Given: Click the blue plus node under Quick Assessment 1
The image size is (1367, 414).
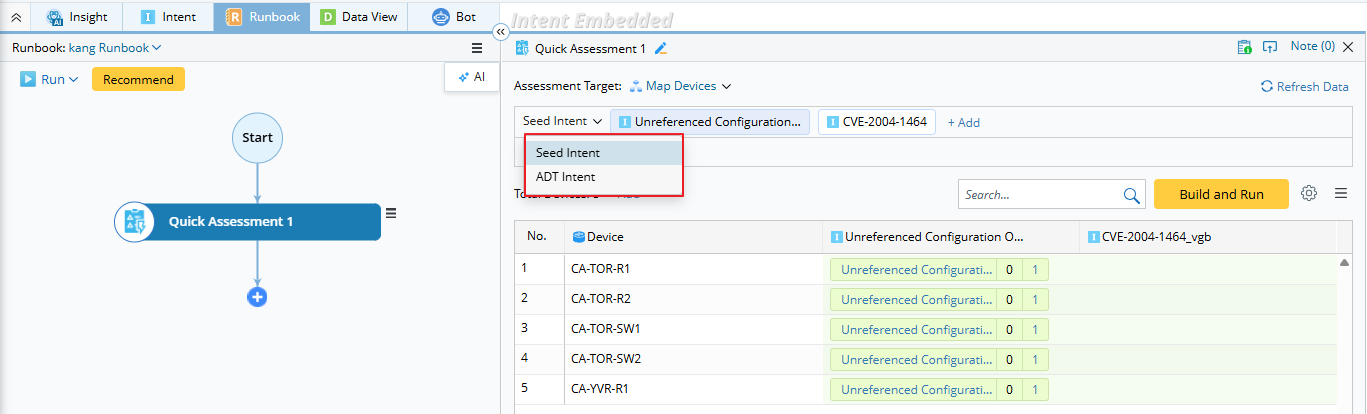Looking at the screenshot, I should tap(257, 297).
